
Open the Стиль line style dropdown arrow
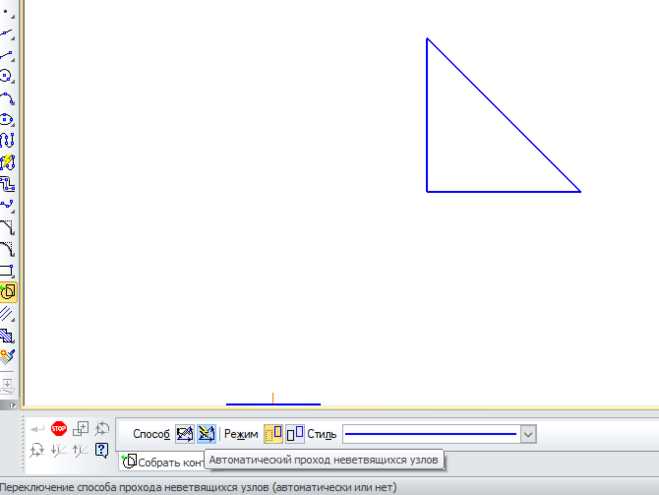point(528,434)
